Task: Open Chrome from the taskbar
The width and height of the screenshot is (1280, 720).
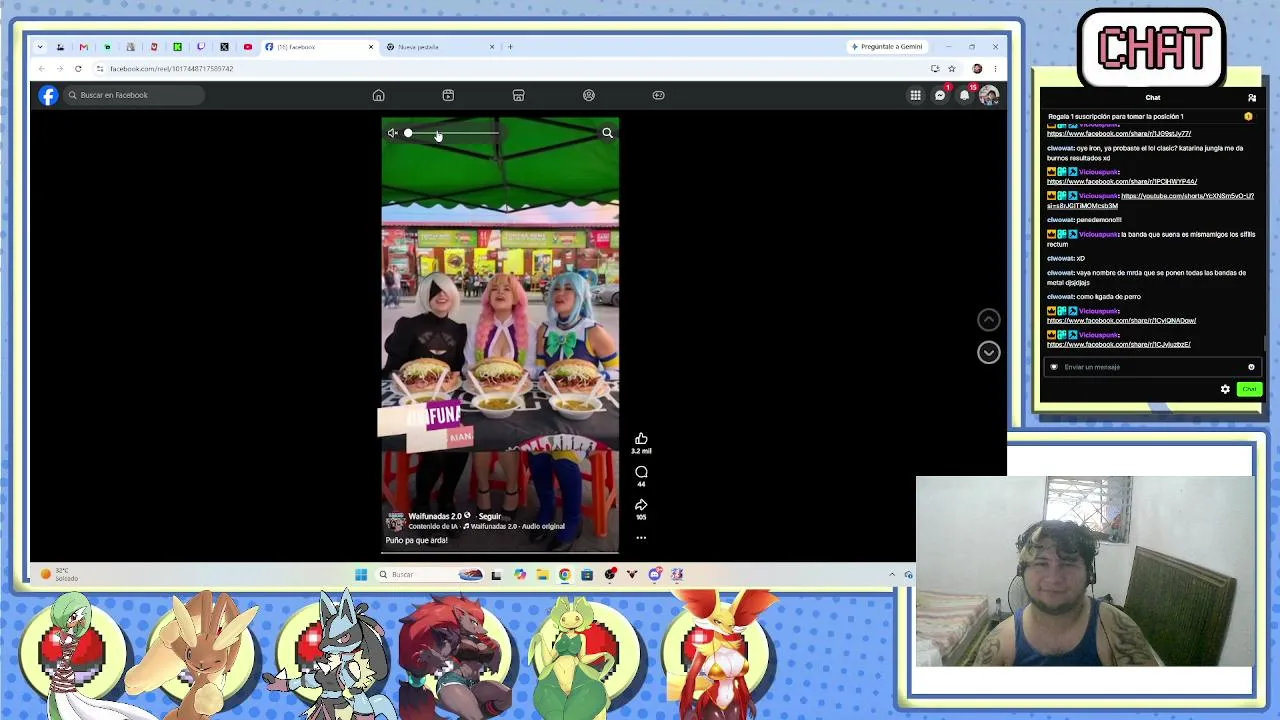Action: [564, 574]
